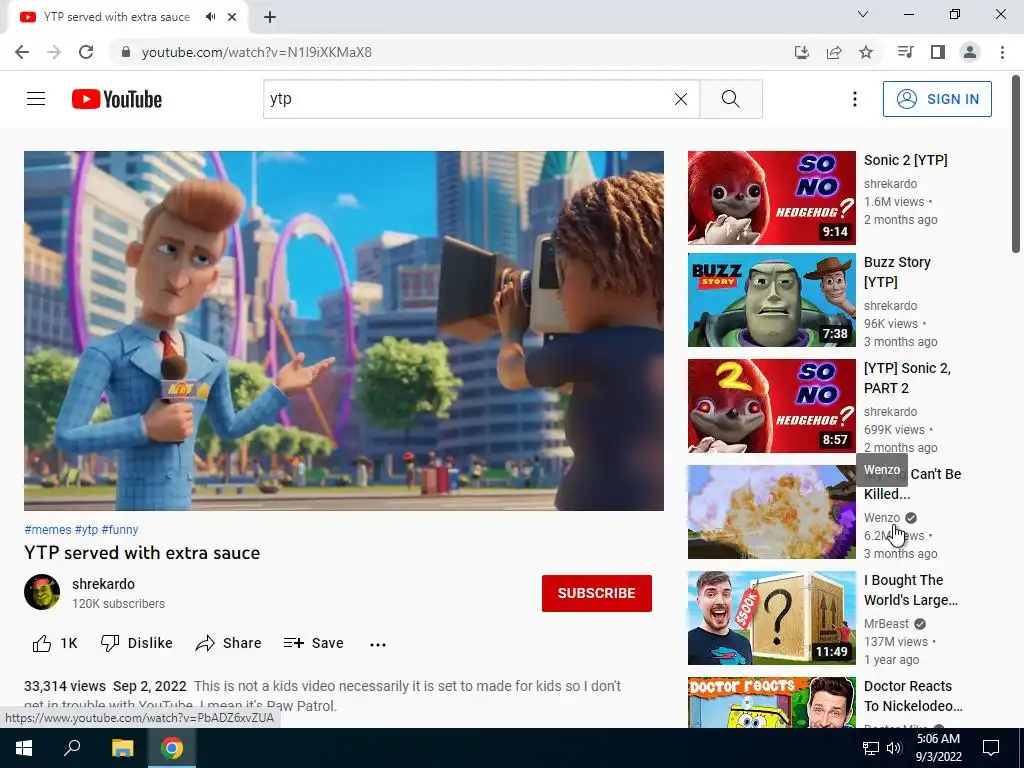
Task: Go back in browser history
Action: click(x=22, y=52)
